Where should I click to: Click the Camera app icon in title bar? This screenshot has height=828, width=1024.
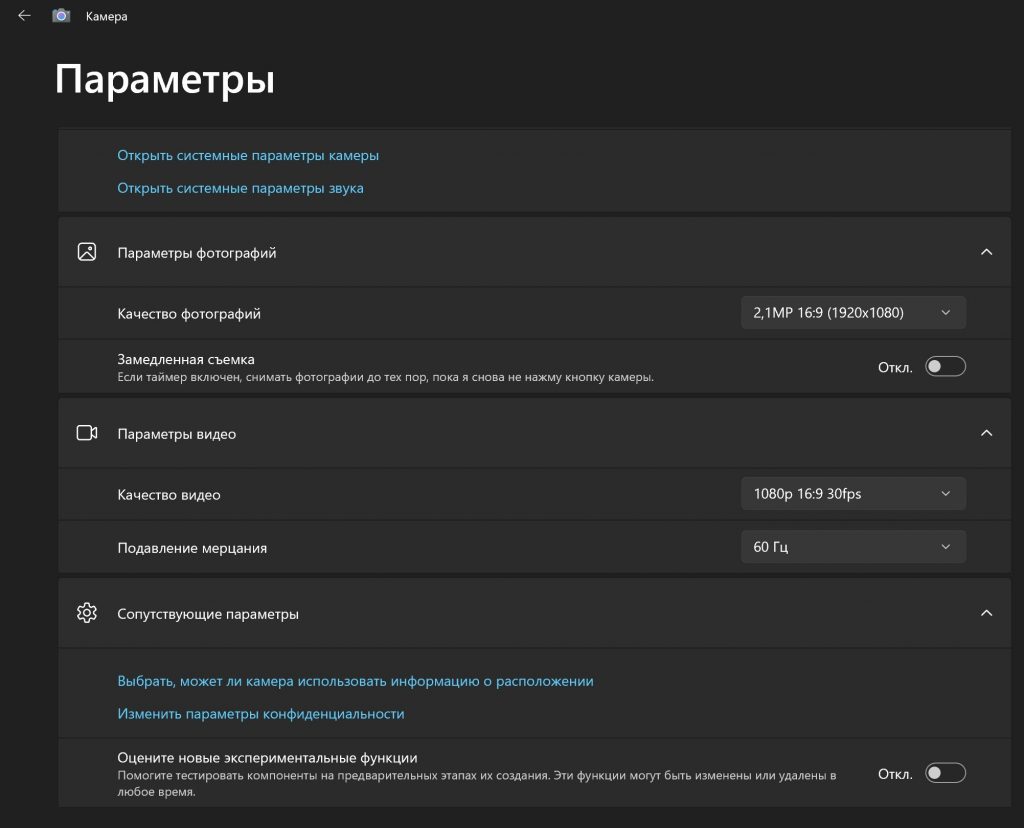point(61,16)
